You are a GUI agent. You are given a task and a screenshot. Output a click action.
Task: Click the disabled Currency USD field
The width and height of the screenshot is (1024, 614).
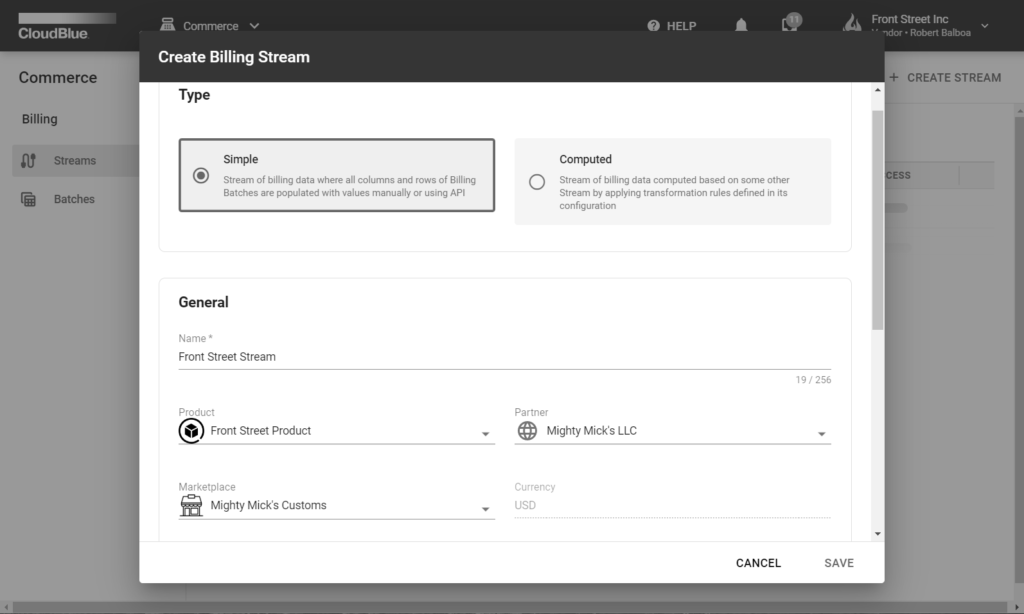673,506
